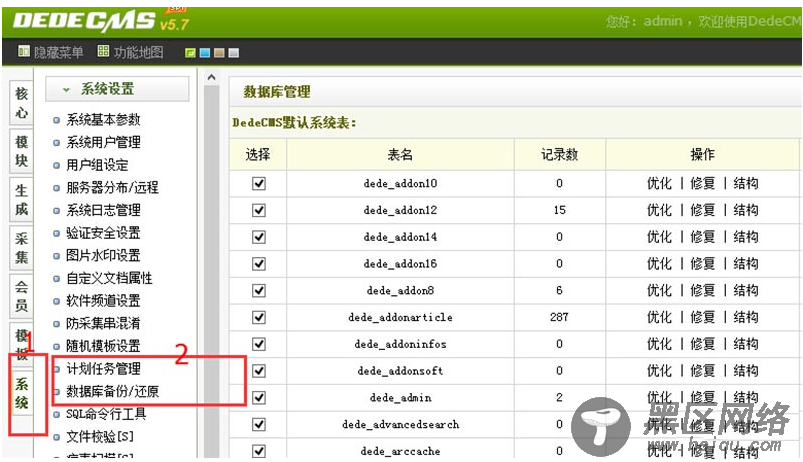The image size is (803, 462).
Task: Open 随机模板设置 page
Action: tap(103, 346)
